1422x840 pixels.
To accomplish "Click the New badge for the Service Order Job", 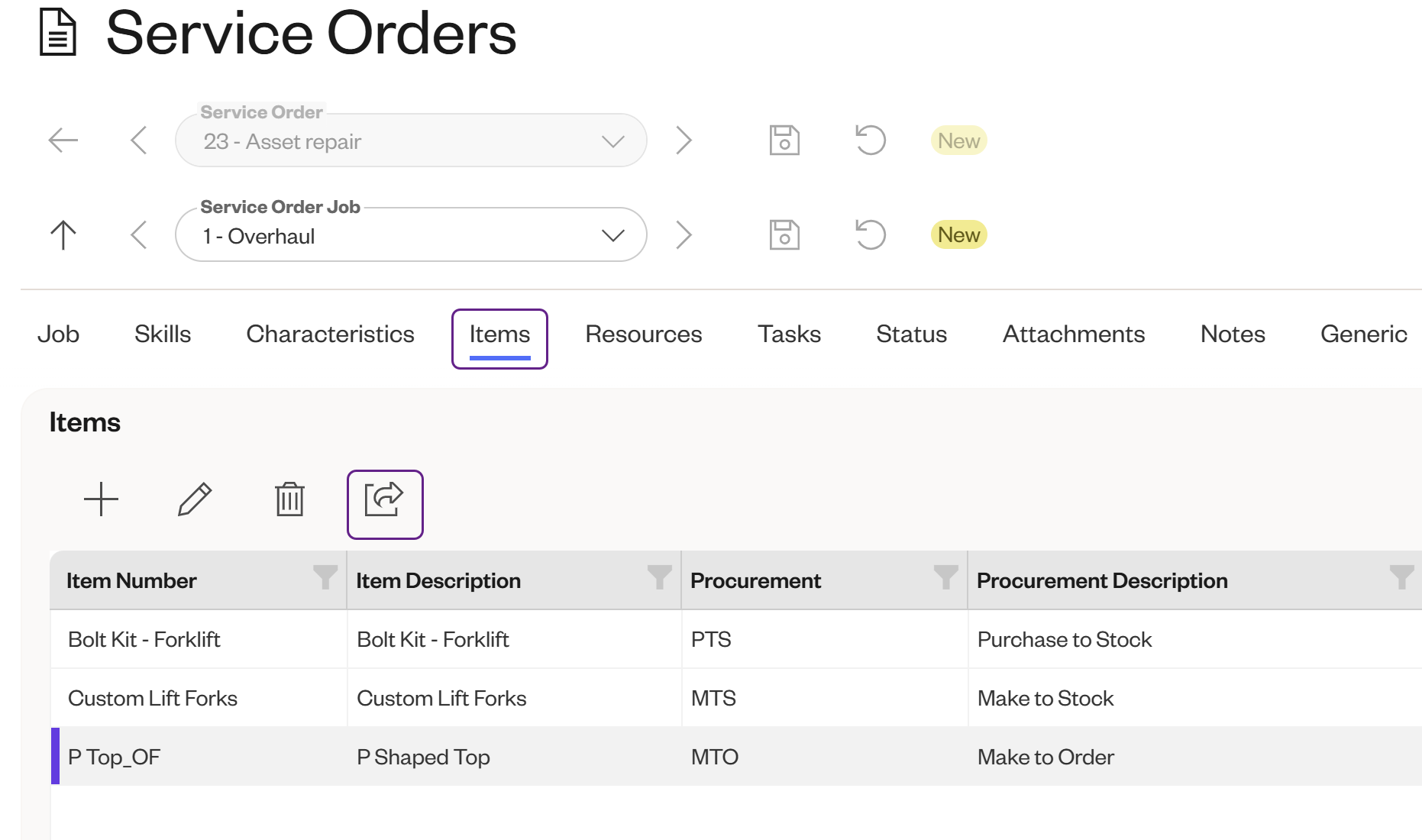I will pyautogui.click(x=957, y=234).
